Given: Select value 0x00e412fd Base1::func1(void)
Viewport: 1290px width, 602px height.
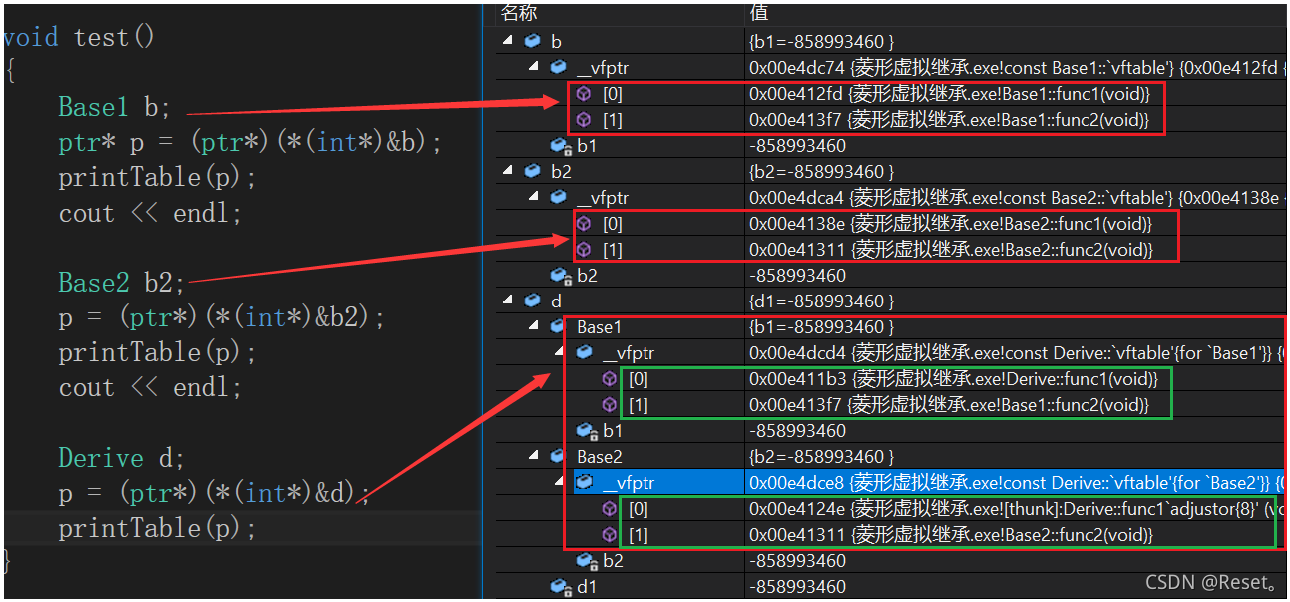Looking at the screenshot, I should click(949, 93).
